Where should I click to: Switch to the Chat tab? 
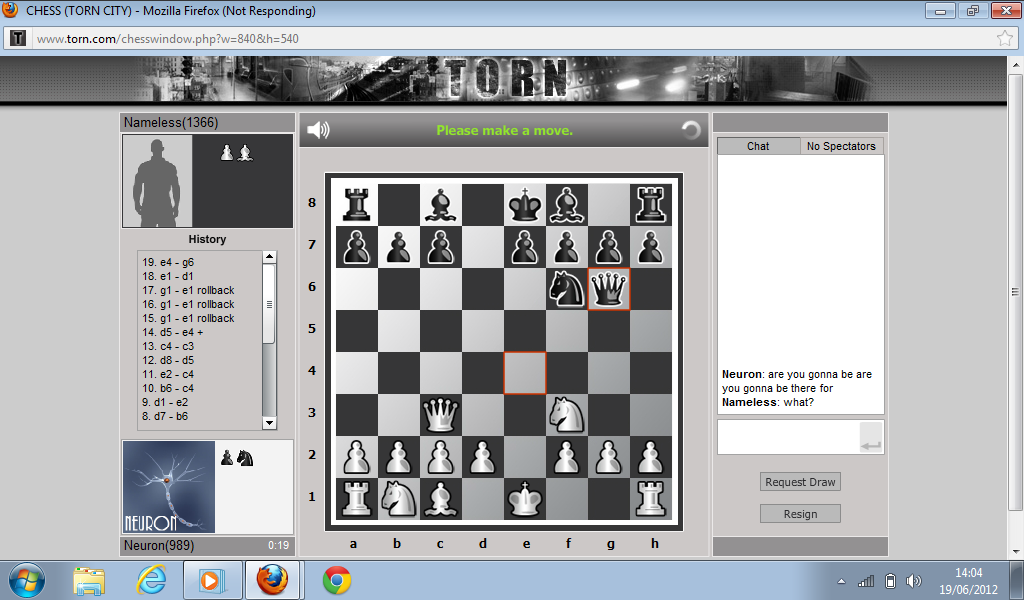click(758, 146)
